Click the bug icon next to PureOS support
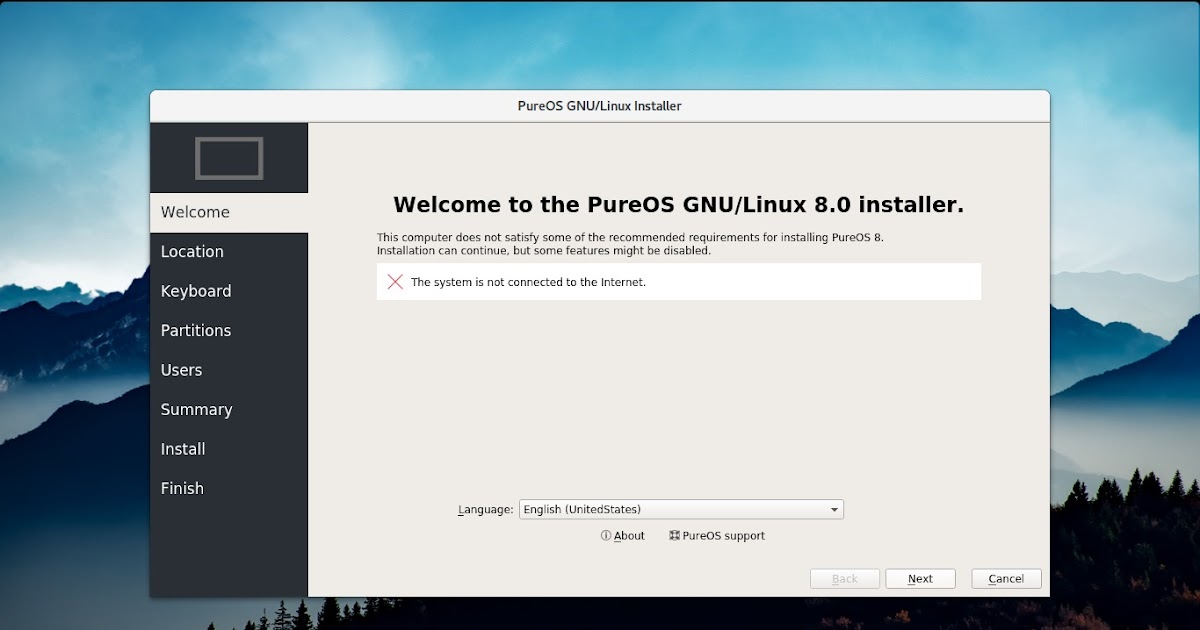The height and width of the screenshot is (630, 1200). [675, 535]
